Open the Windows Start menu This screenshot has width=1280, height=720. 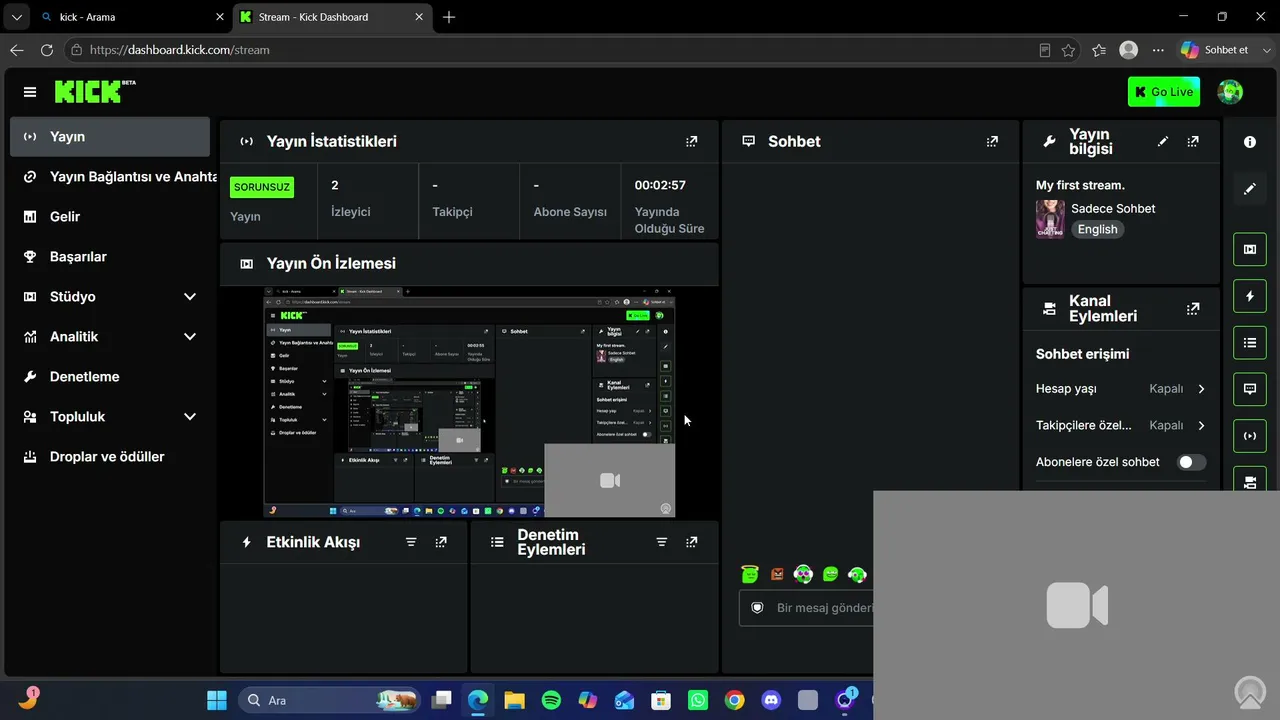(x=217, y=700)
